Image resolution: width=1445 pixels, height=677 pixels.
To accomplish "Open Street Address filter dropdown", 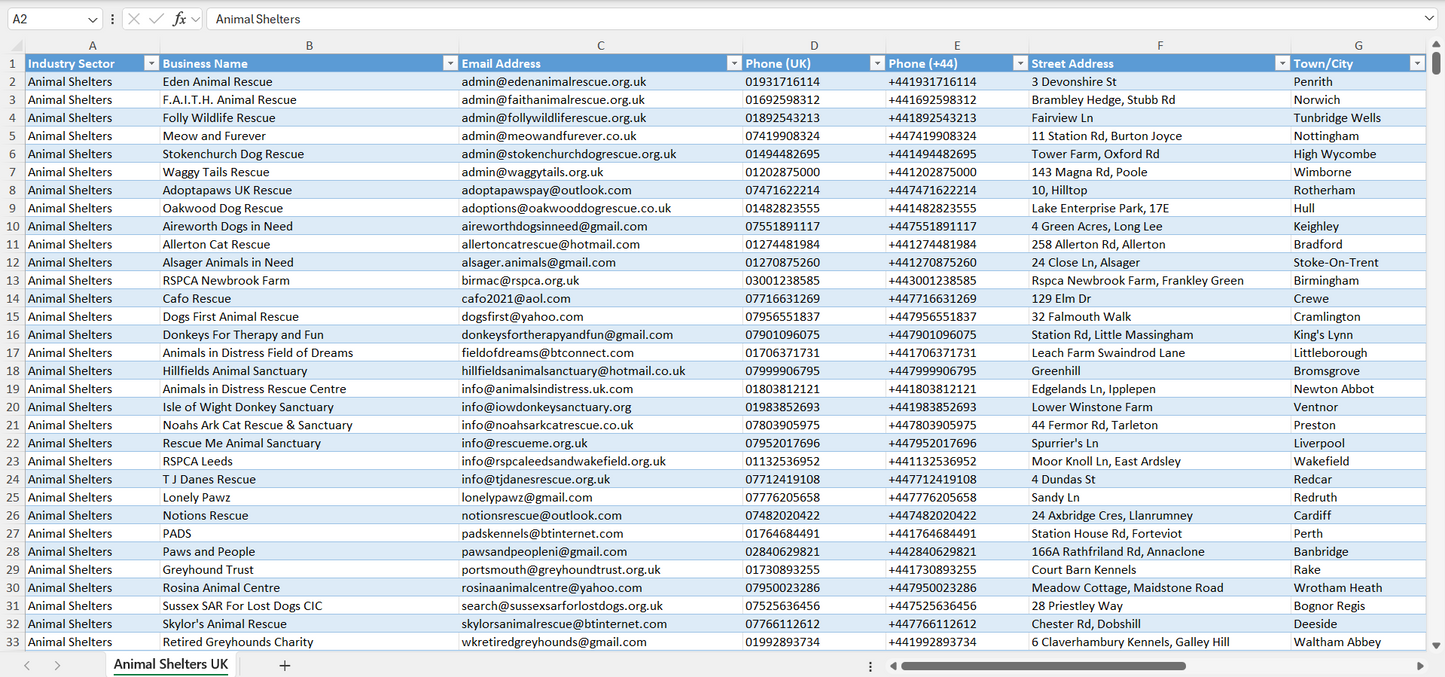I will click(x=1282, y=63).
